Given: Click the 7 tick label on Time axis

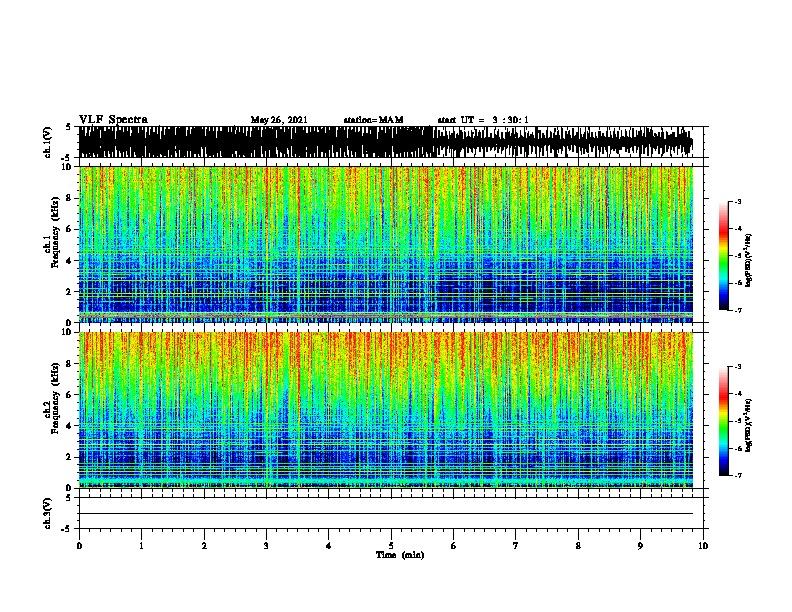Looking at the screenshot, I should coord(516,546).
